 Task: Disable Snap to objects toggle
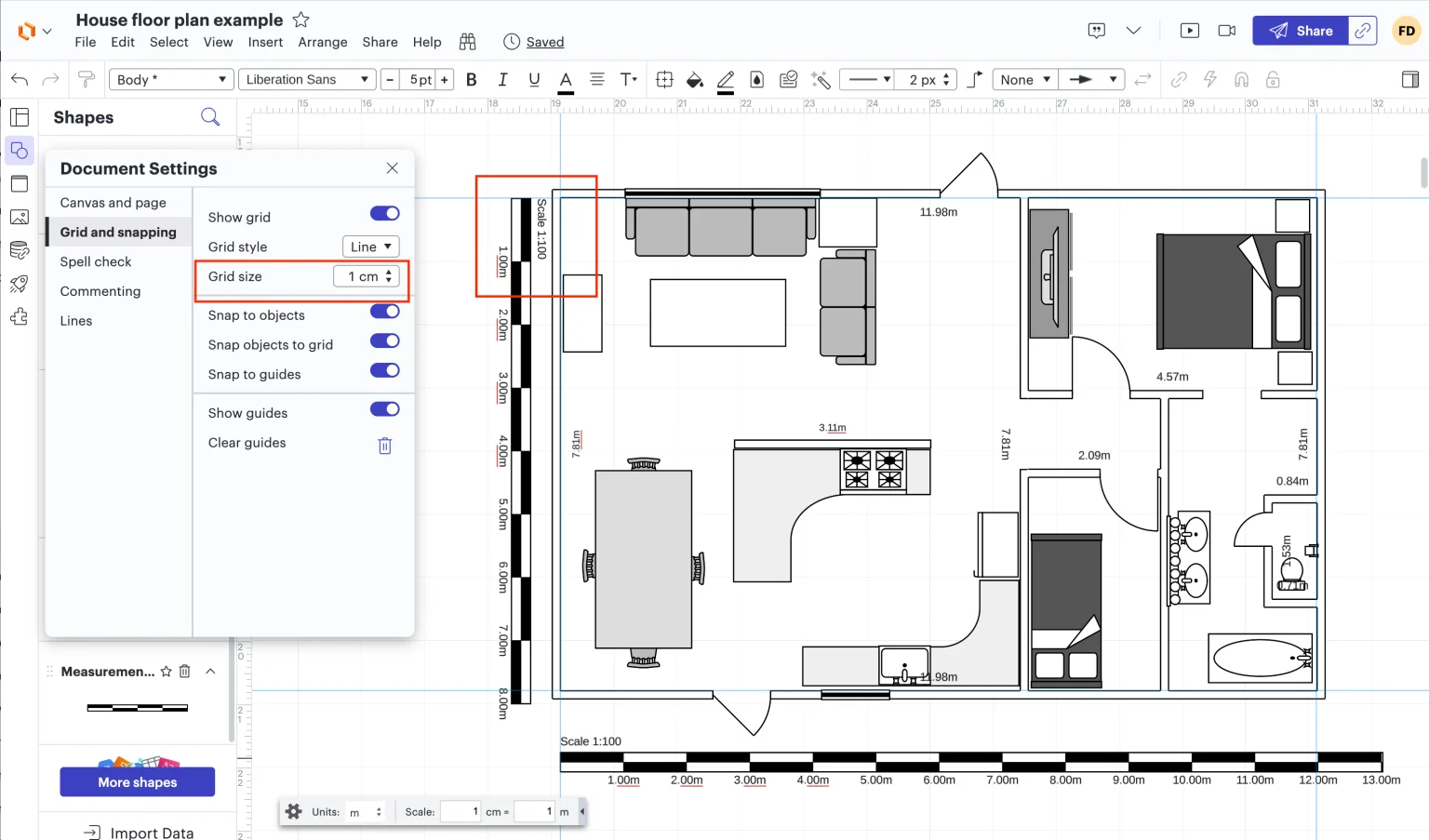[385, 312]
